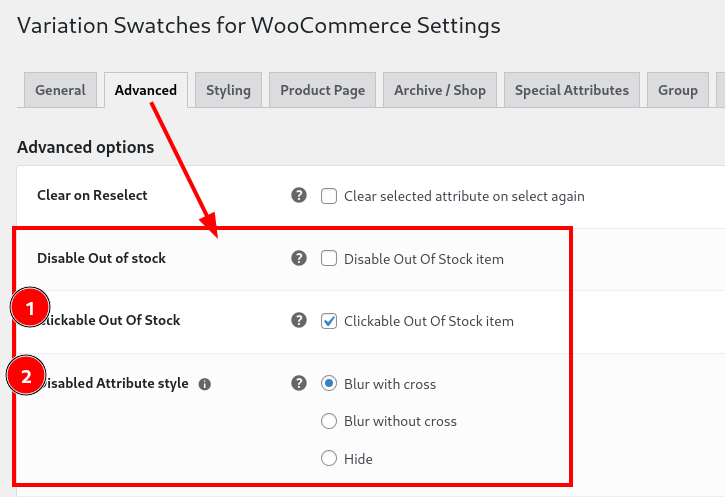725x497 pixels.
Task: Select the Hide radio option
Action: (x=329, y=459)
